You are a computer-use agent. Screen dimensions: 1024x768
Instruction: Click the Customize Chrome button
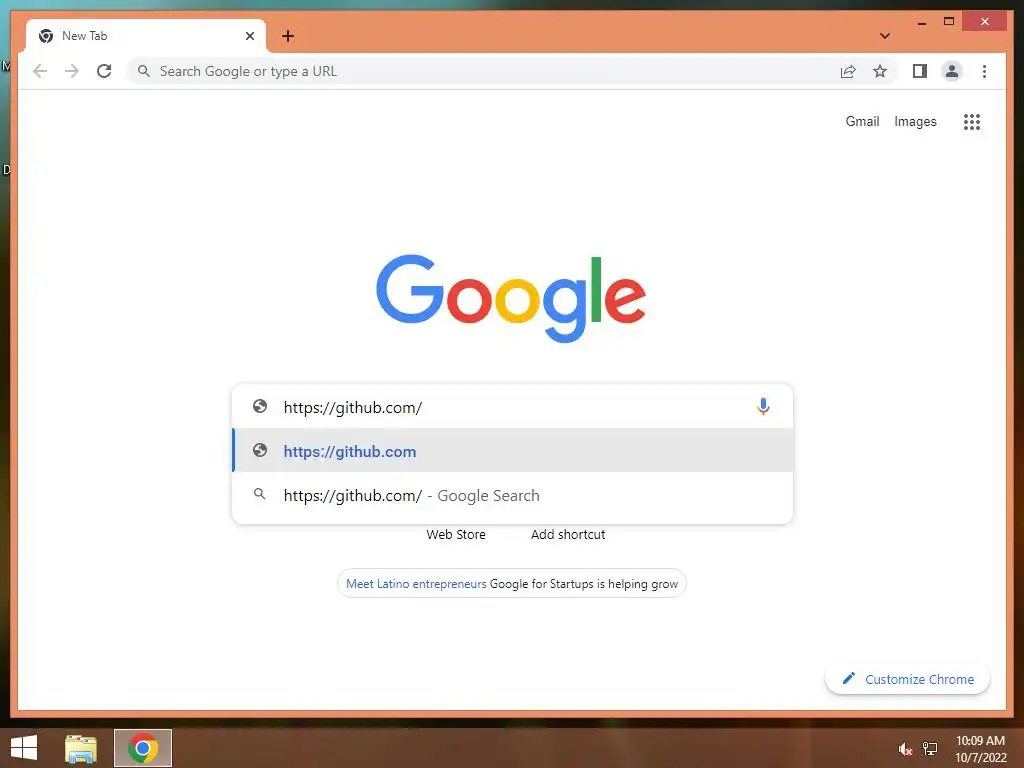pyautogui.click(x=908, y=679)
